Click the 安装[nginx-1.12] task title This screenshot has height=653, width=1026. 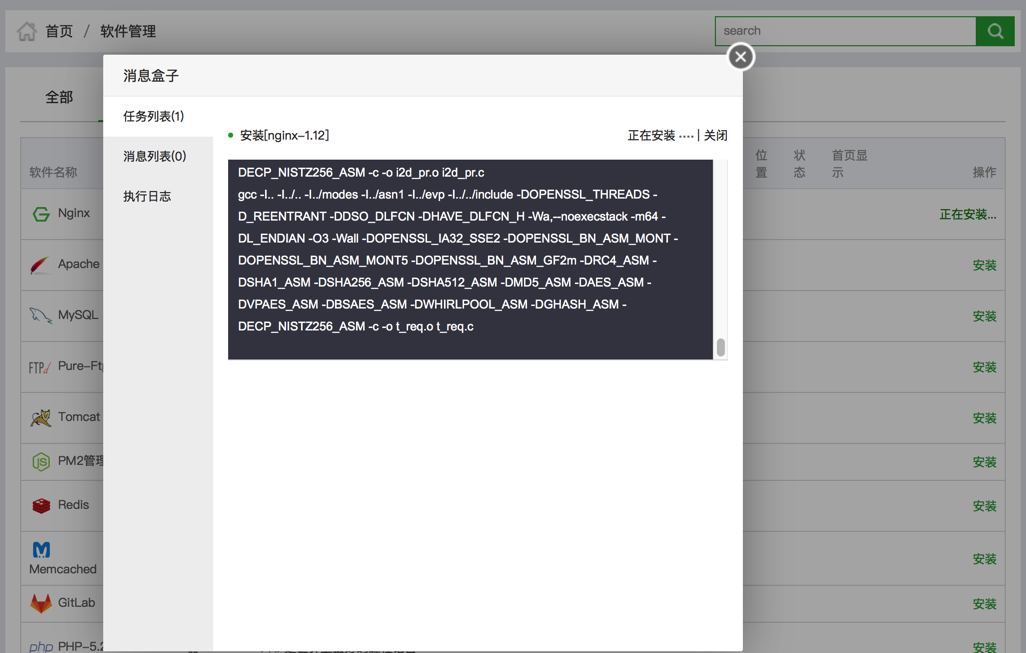point(285,135)
